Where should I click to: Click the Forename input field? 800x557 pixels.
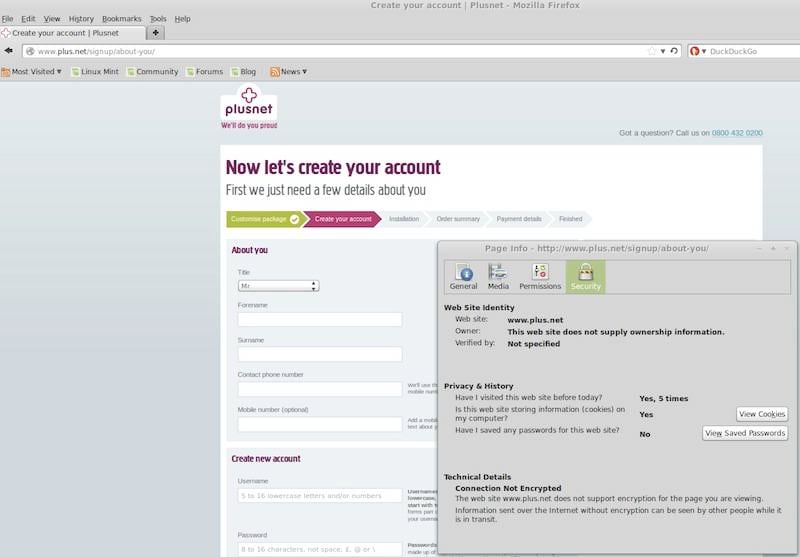click(x=320, y=320)
